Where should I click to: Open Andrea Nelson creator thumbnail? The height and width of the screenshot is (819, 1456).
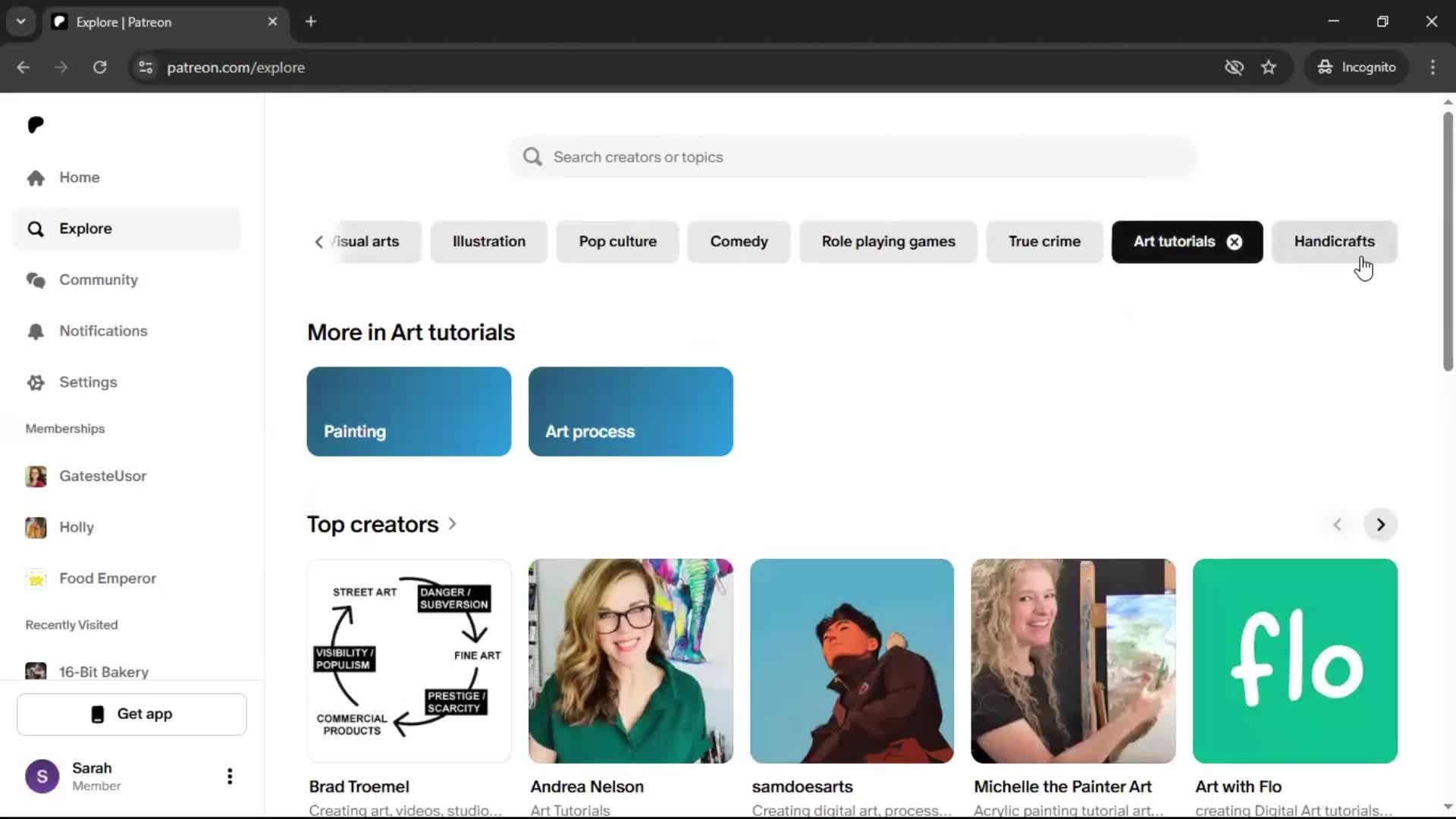pos(631,661)
